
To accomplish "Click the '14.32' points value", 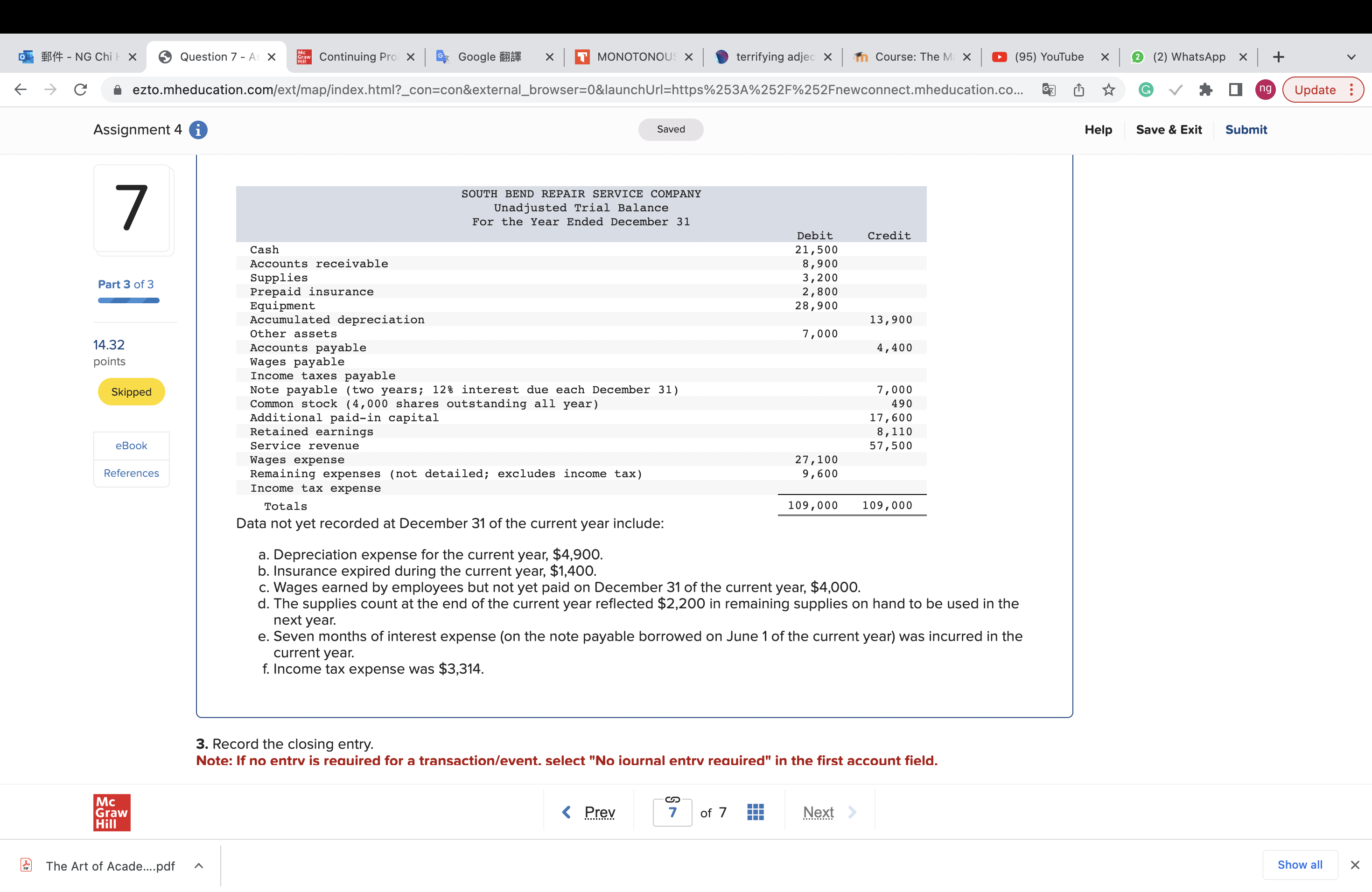I will coord(109,345).
